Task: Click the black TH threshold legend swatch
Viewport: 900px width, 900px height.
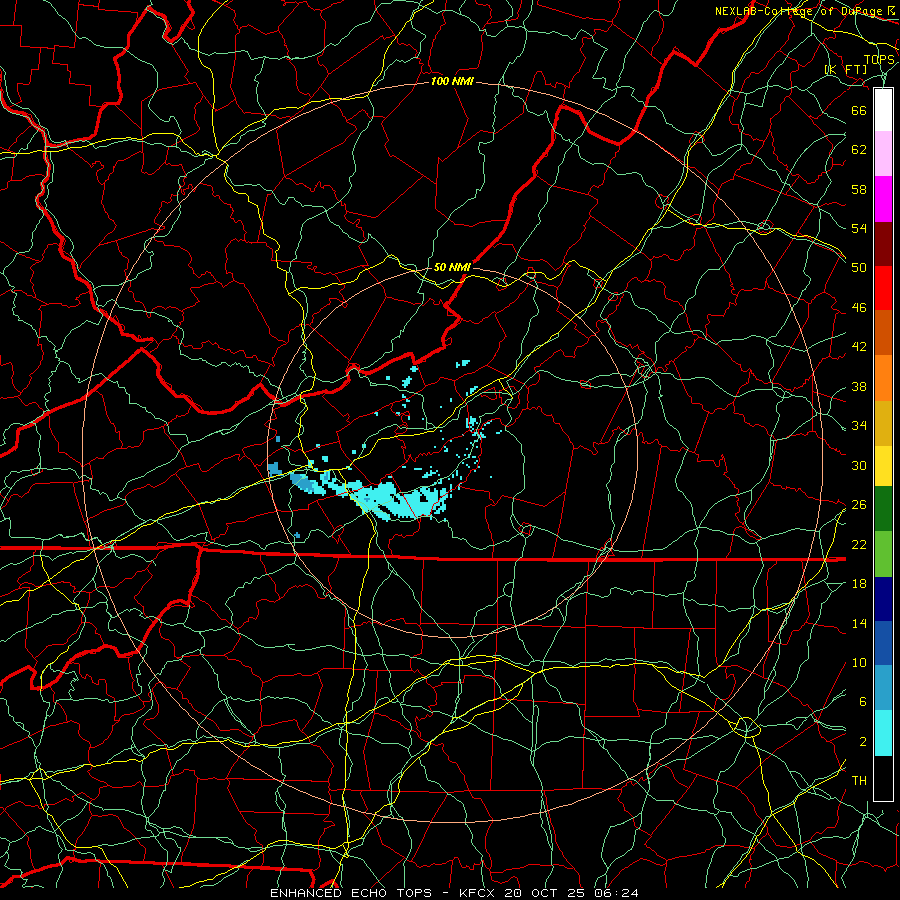Action: [x=883, y=778]
